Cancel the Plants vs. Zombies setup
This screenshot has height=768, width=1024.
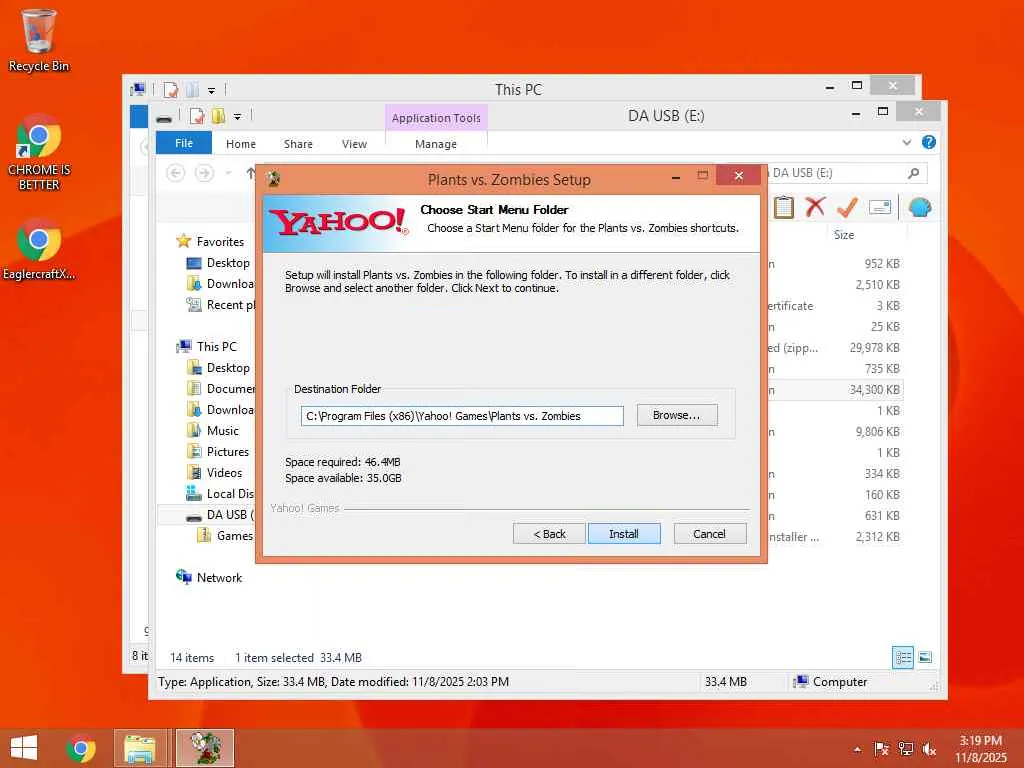tap(709, 534)
